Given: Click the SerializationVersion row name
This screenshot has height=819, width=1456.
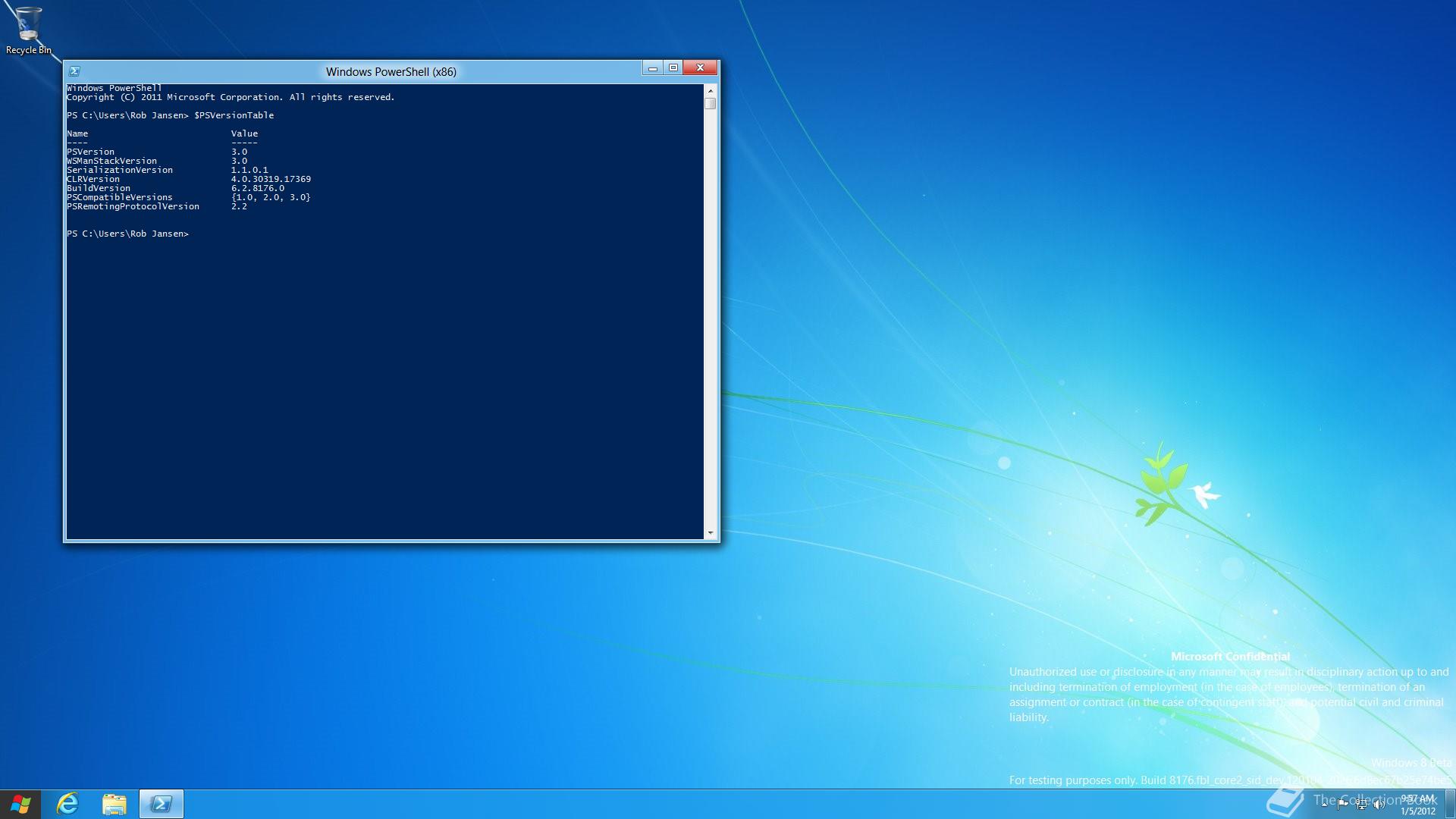Looking at the screenshot, I should coord(120,170).
